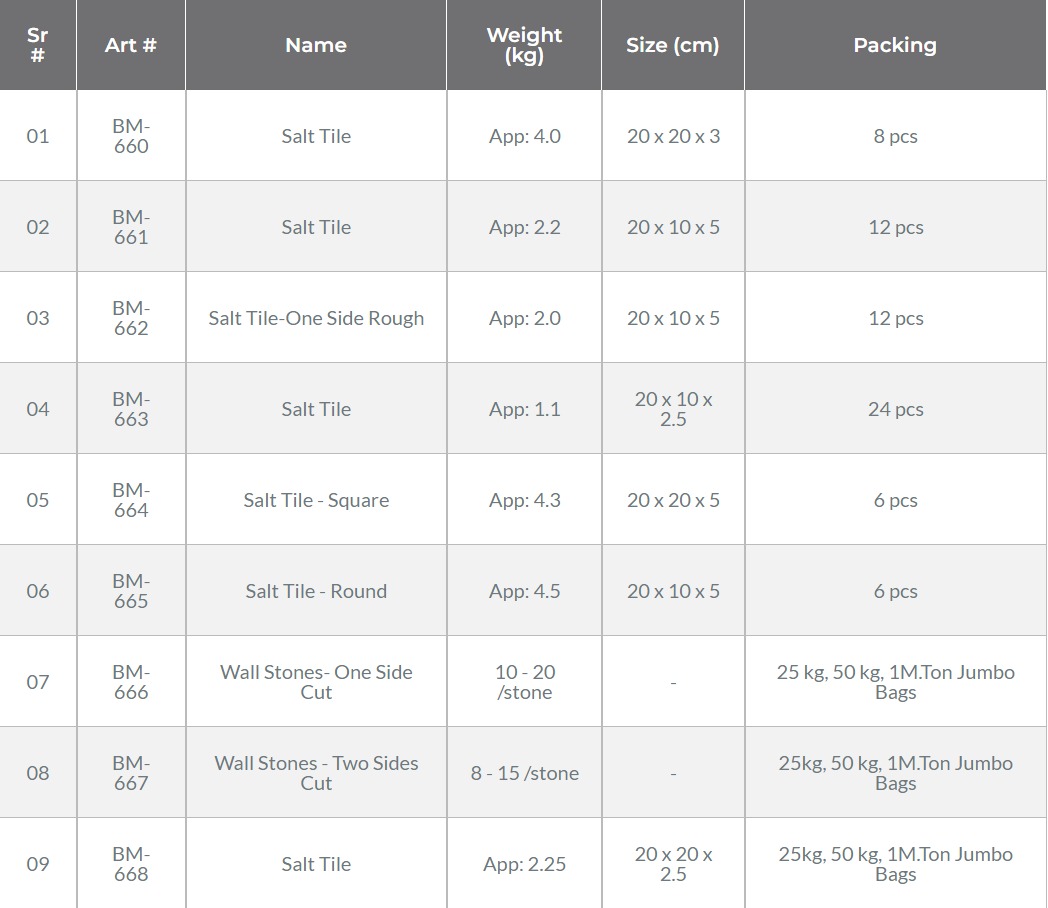Select Wall Stones- One Side Cut cell

(316, 682)
